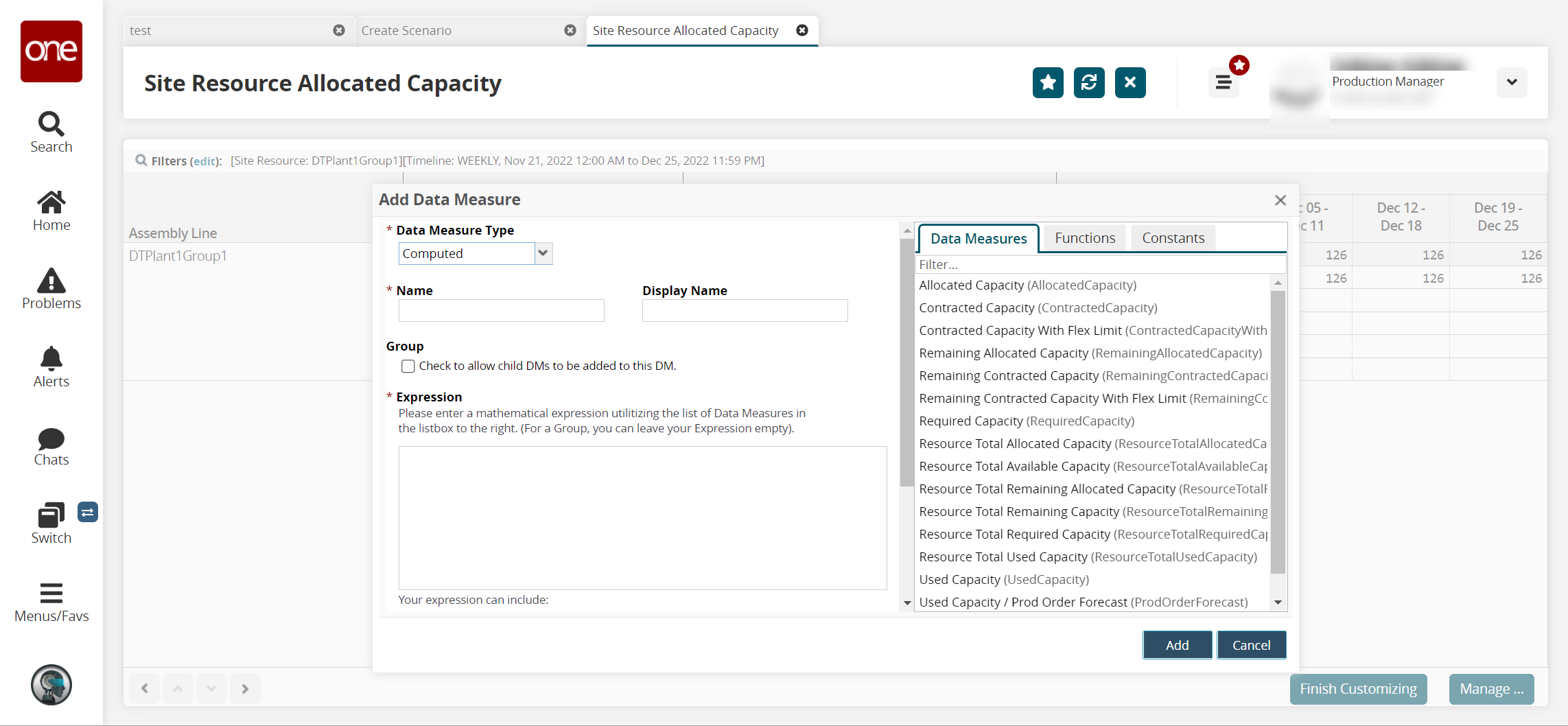Open the Data Measure Type dropdown
The width and height of the screenshot is (1568, 726).
543,254
